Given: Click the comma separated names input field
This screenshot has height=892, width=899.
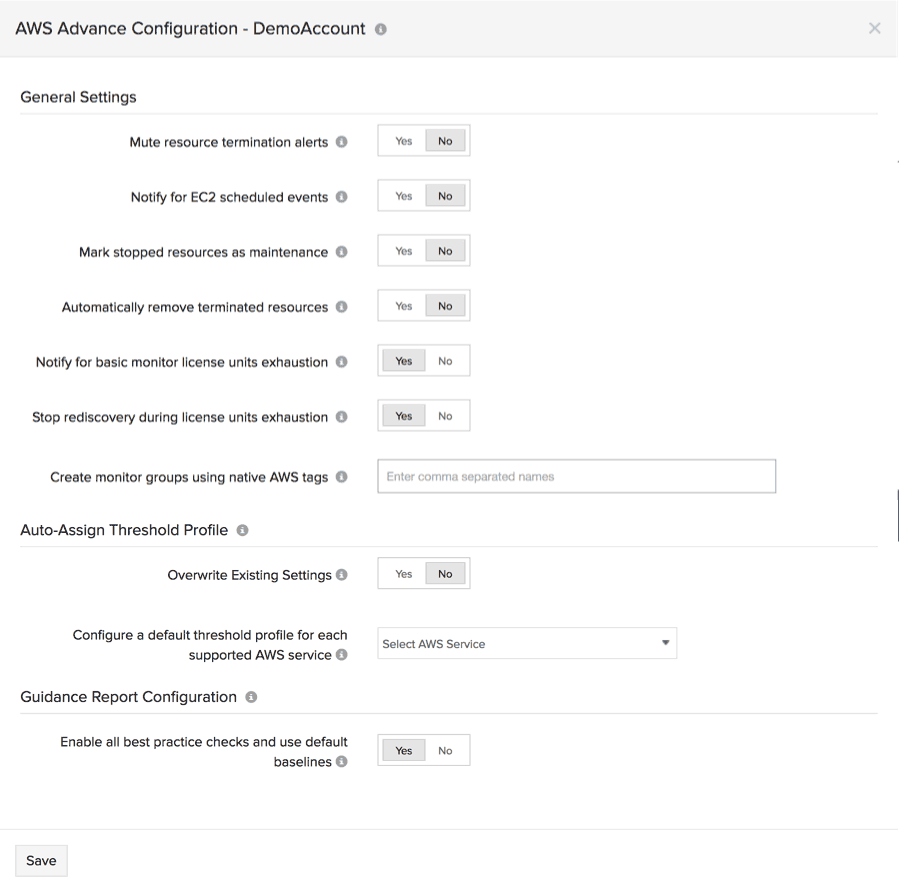Looking at the screenshot, I should click(576, 476).
